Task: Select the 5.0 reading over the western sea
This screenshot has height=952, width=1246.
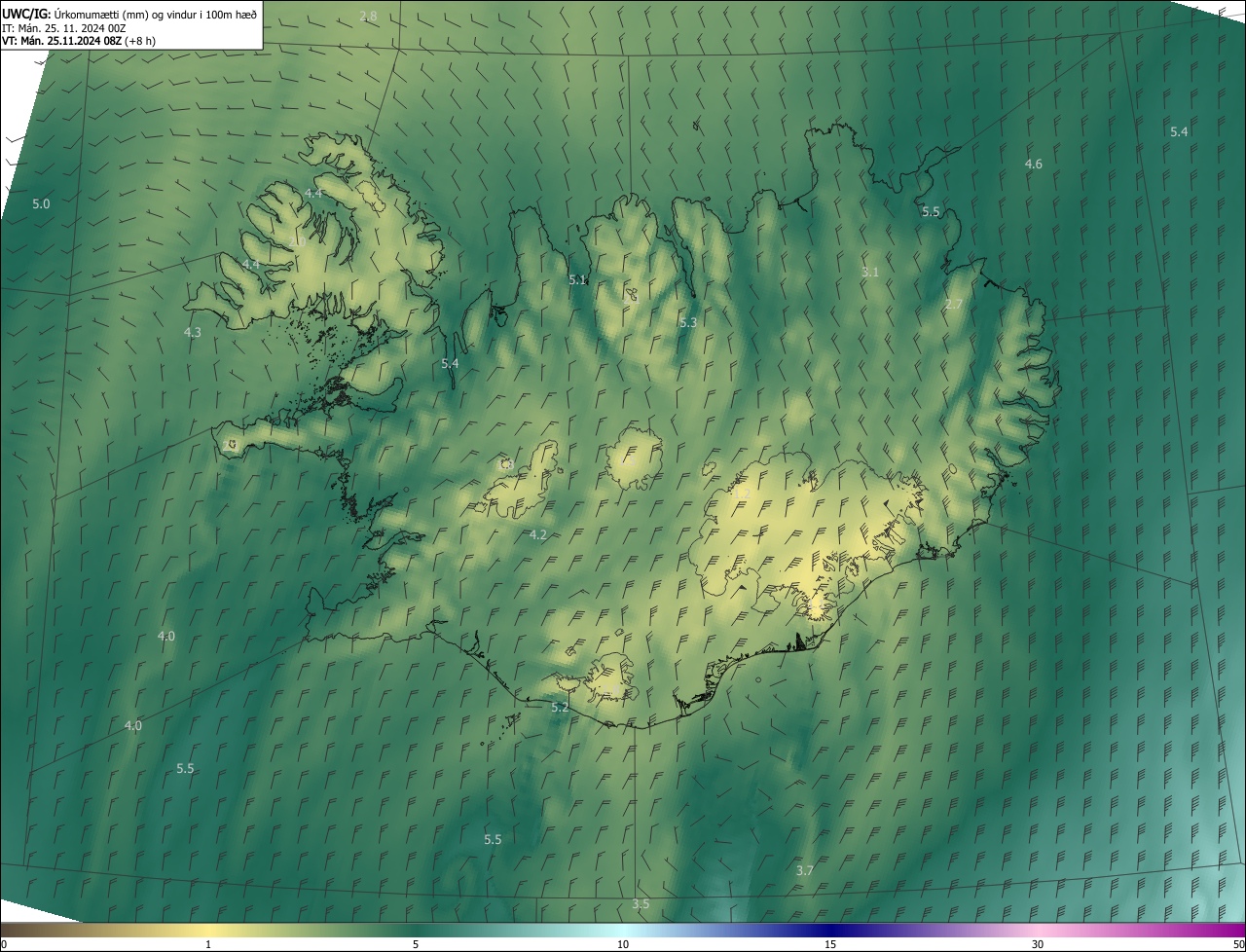Action: pyautogui.click(x=41, y=204)
